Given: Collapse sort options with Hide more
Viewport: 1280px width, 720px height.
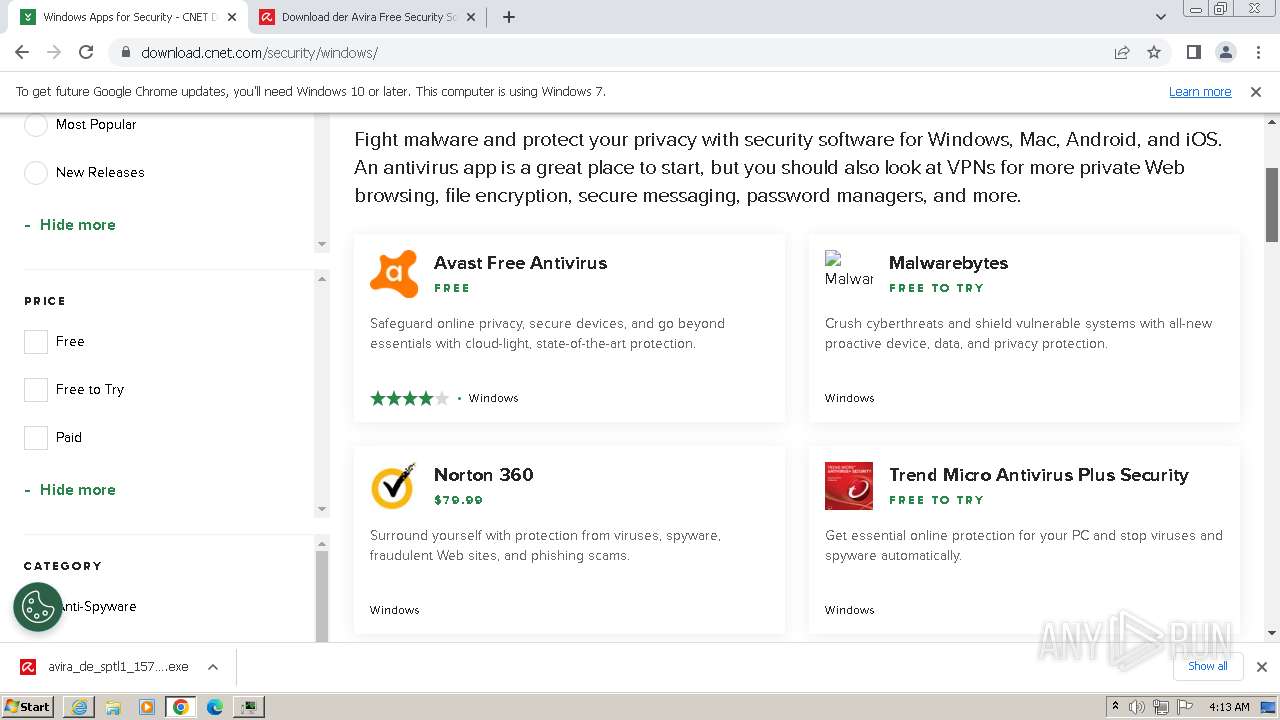Looking at the screenshot, I should tap(70, 225).
